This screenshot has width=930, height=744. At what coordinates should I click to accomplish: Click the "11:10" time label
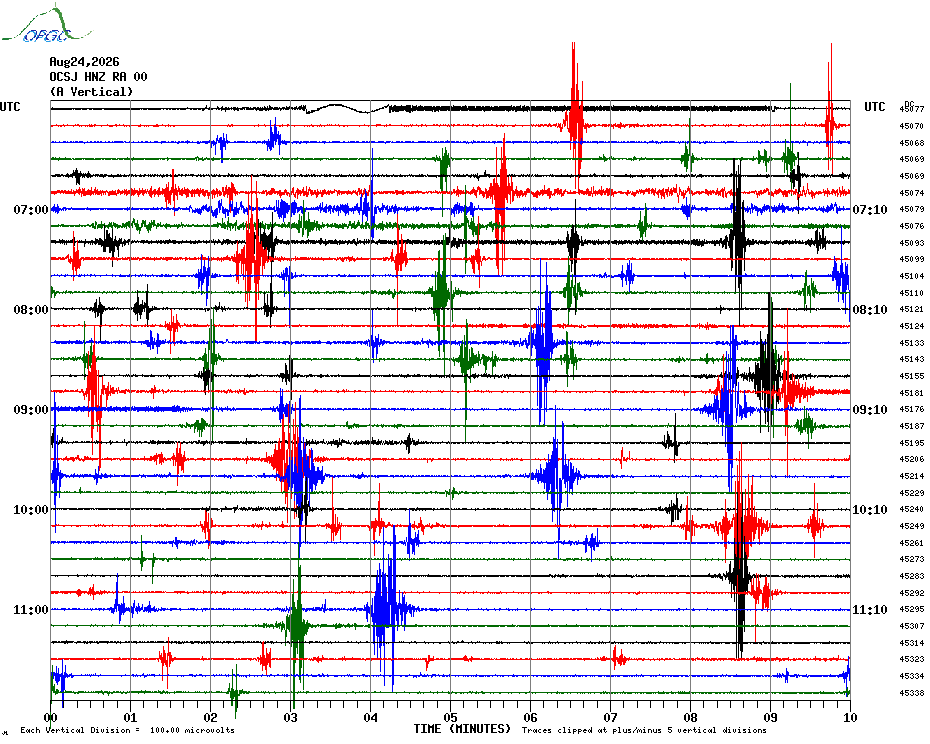click(870, 610)
